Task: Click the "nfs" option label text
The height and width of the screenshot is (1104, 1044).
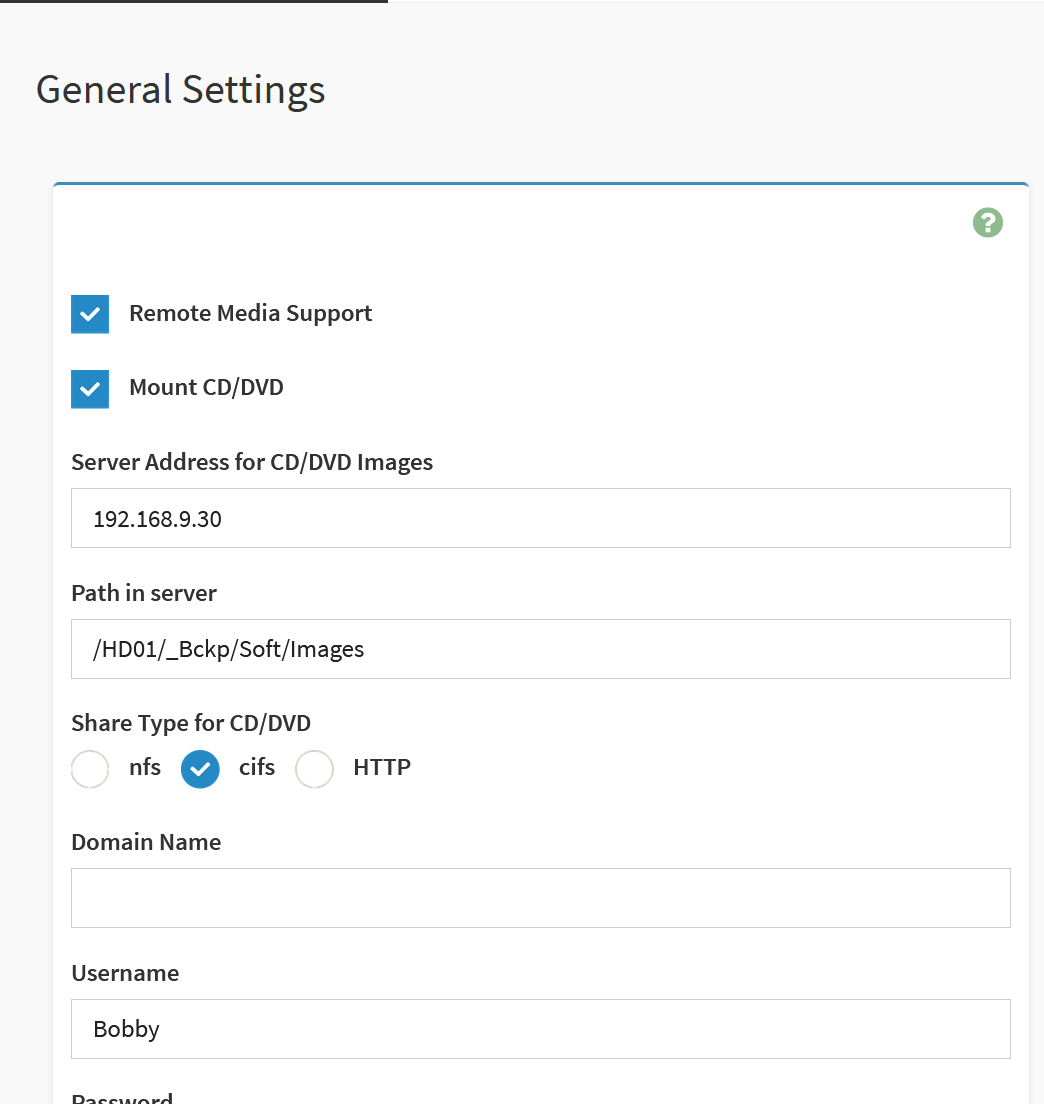Action: tap(145, 768)
